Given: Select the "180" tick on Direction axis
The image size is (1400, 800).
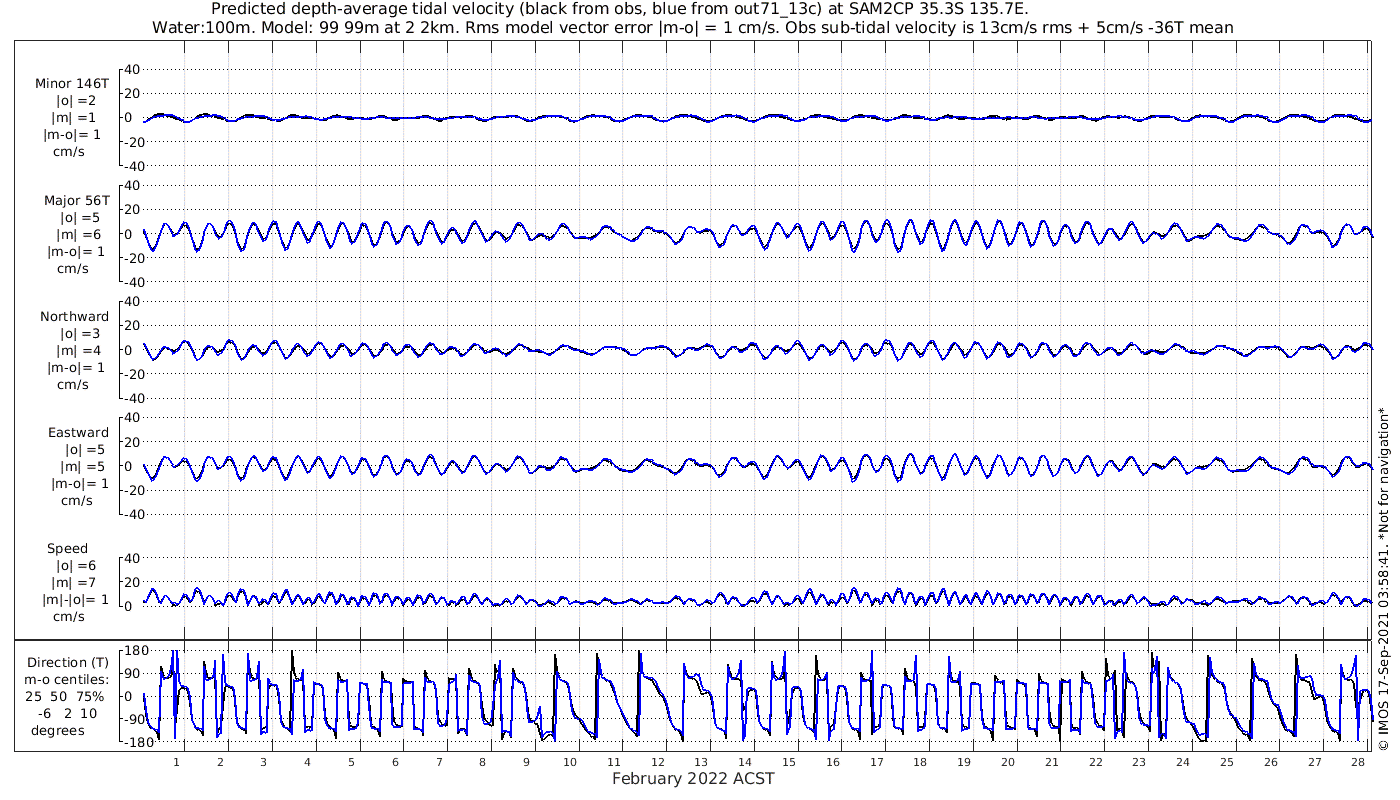Looking at the screenshot, I should coord(135,651).
